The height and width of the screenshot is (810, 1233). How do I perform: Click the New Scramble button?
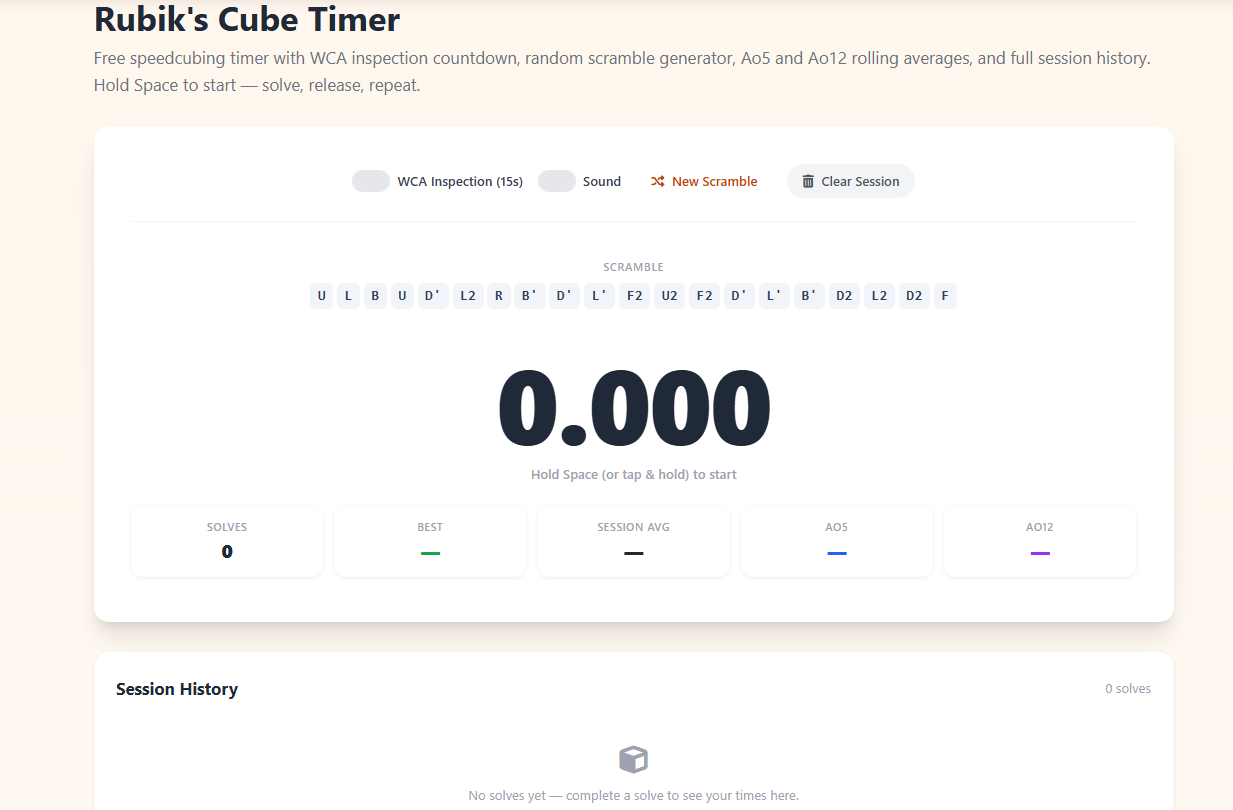click(x=704, y=181)
